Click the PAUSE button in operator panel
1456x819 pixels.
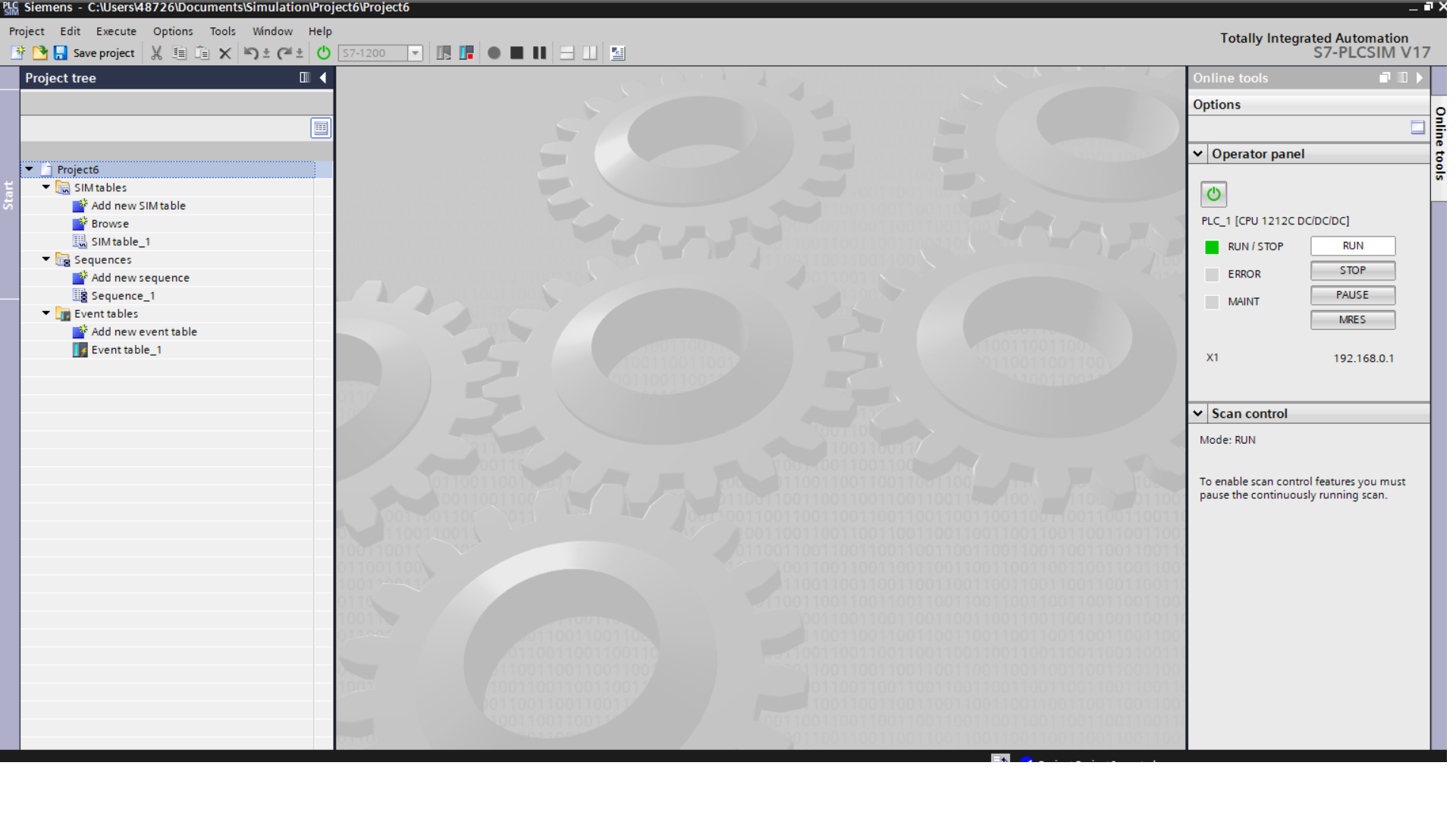click(x=1353, y=295)
